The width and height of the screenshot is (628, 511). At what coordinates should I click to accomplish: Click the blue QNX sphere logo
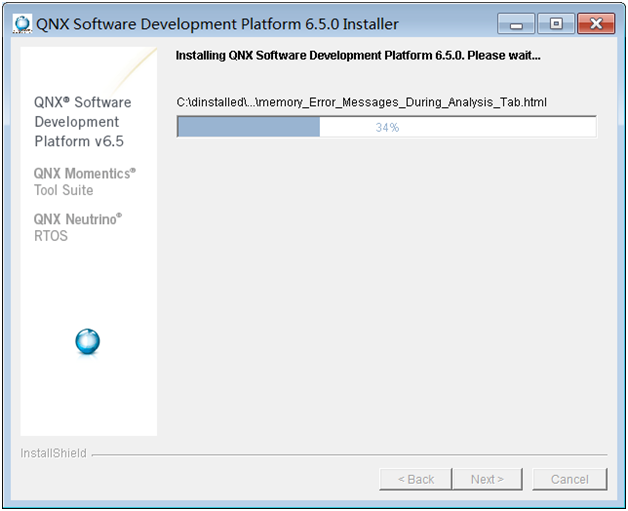pos(87,342)
